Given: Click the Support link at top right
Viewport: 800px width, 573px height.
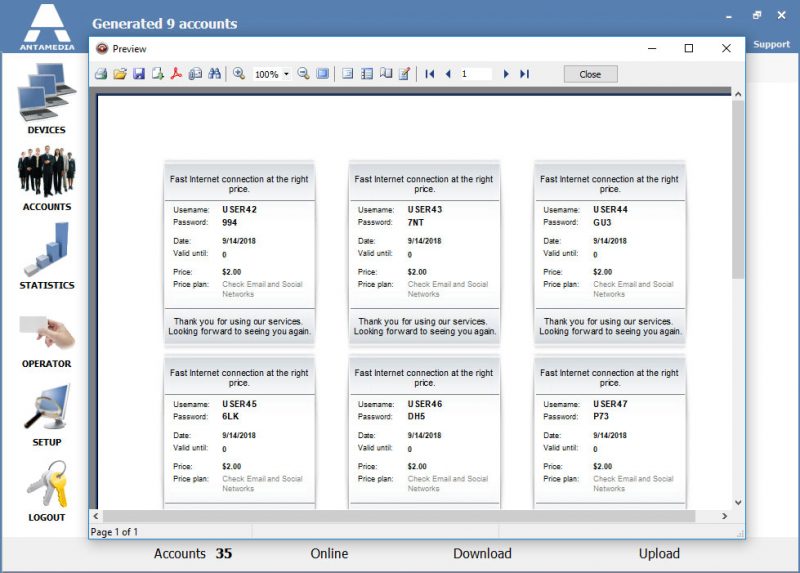Looking at the screenshot, I should tap(771, 44).
